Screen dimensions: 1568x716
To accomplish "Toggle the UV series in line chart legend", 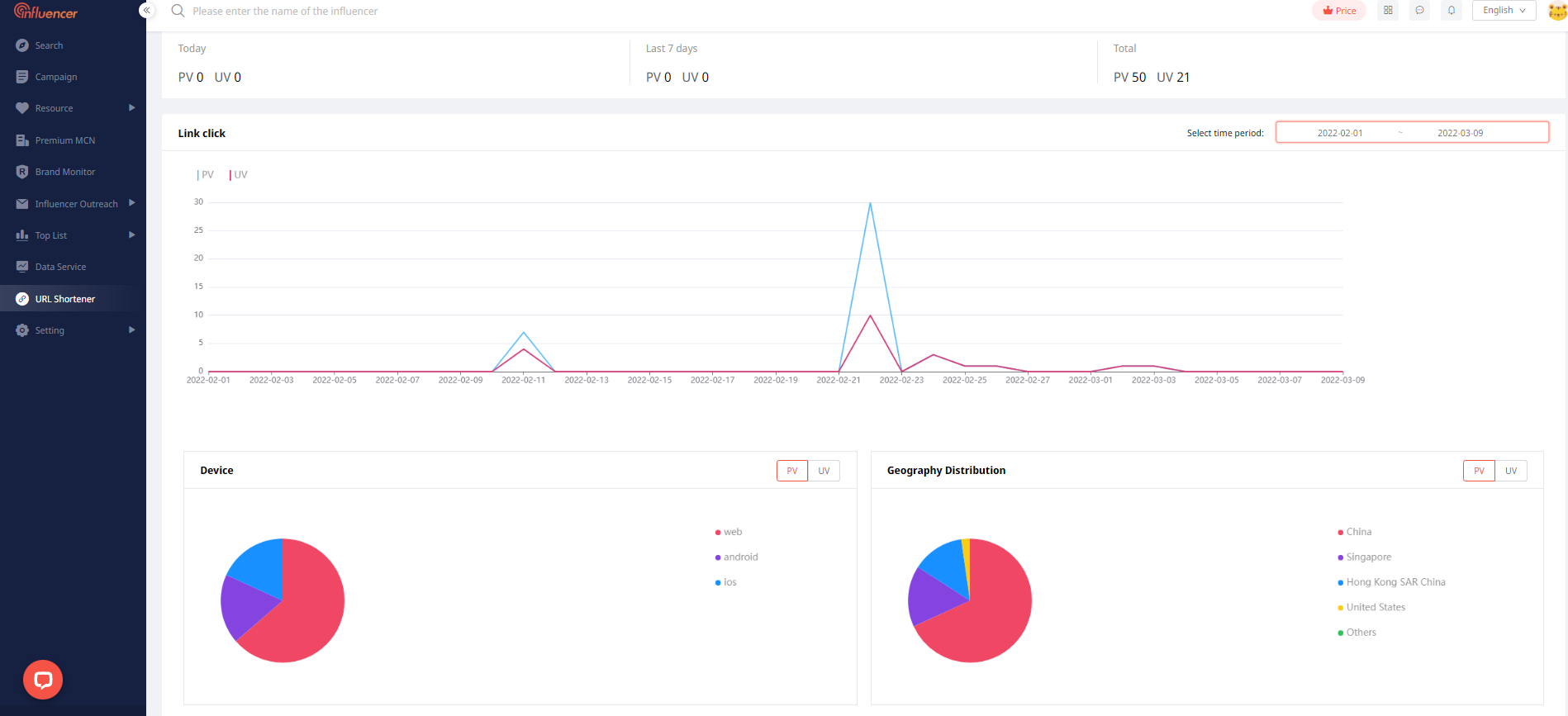I will tap(238, 175).
